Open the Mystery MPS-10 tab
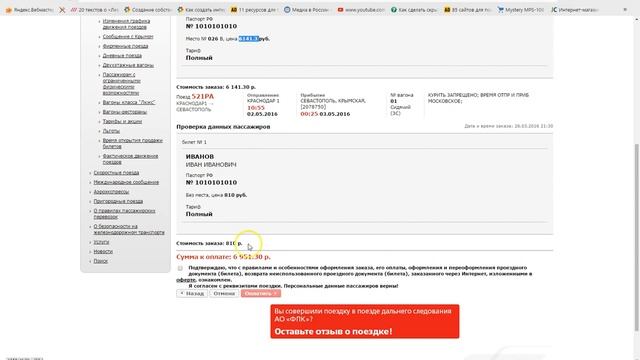 pos(521,9)
